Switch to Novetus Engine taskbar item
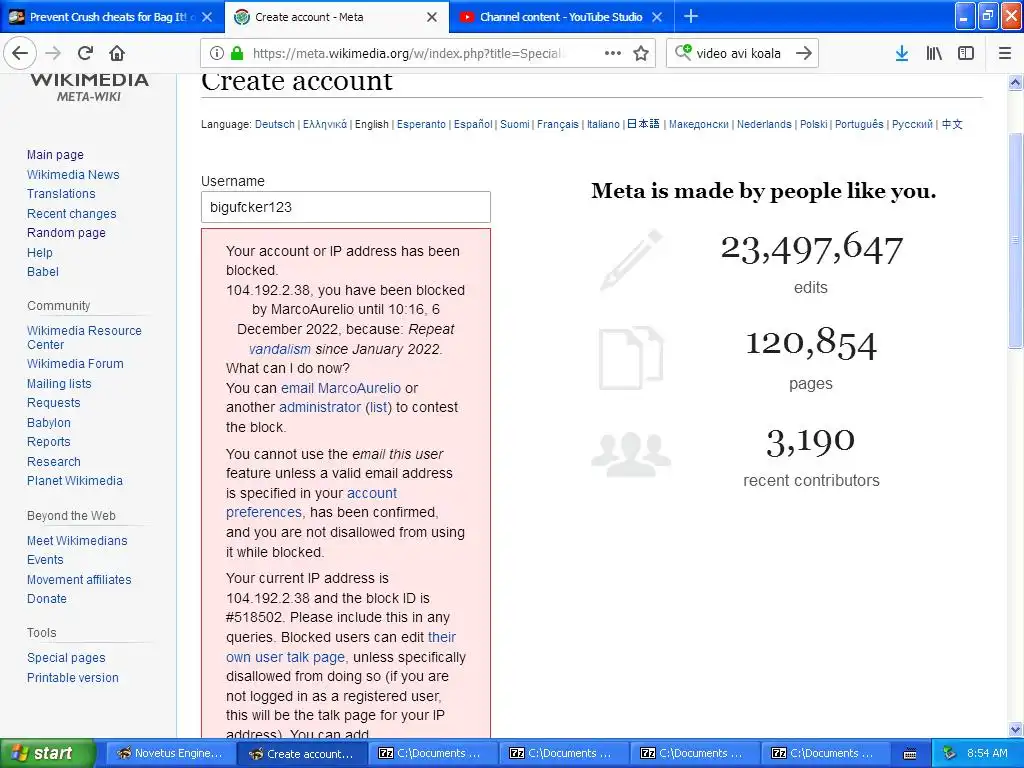 coord(169,753)
